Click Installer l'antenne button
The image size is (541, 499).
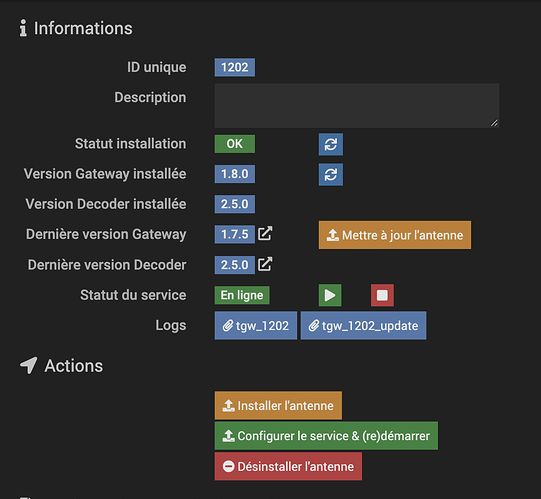tap(278, 405)
